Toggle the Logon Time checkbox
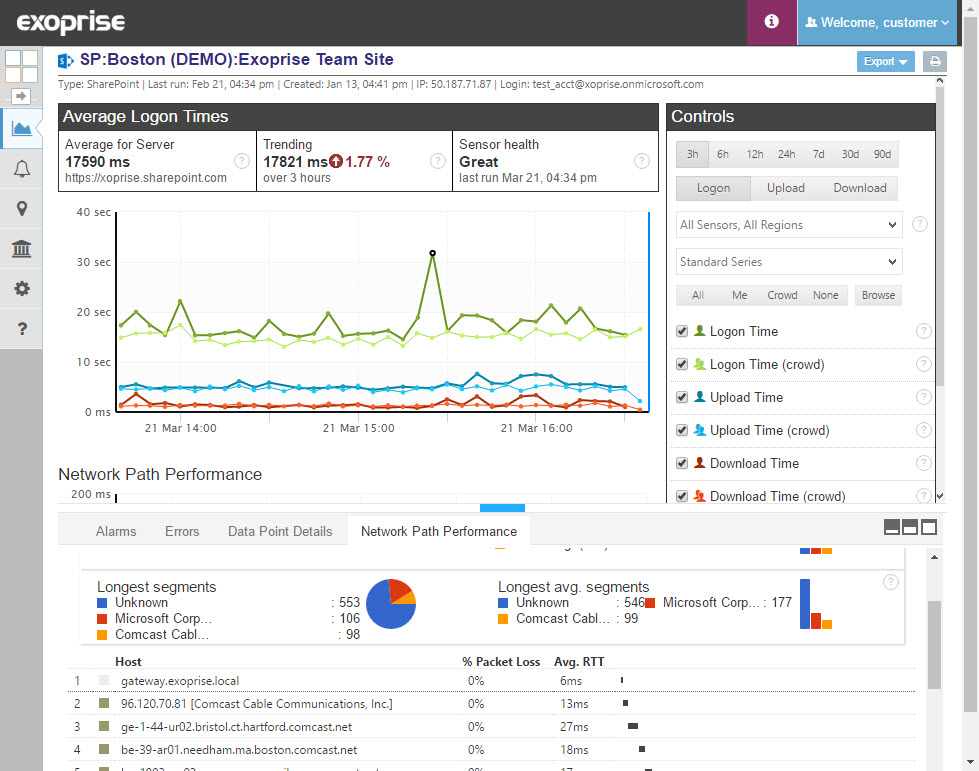979x771 pixels. [x=682, y=331]
